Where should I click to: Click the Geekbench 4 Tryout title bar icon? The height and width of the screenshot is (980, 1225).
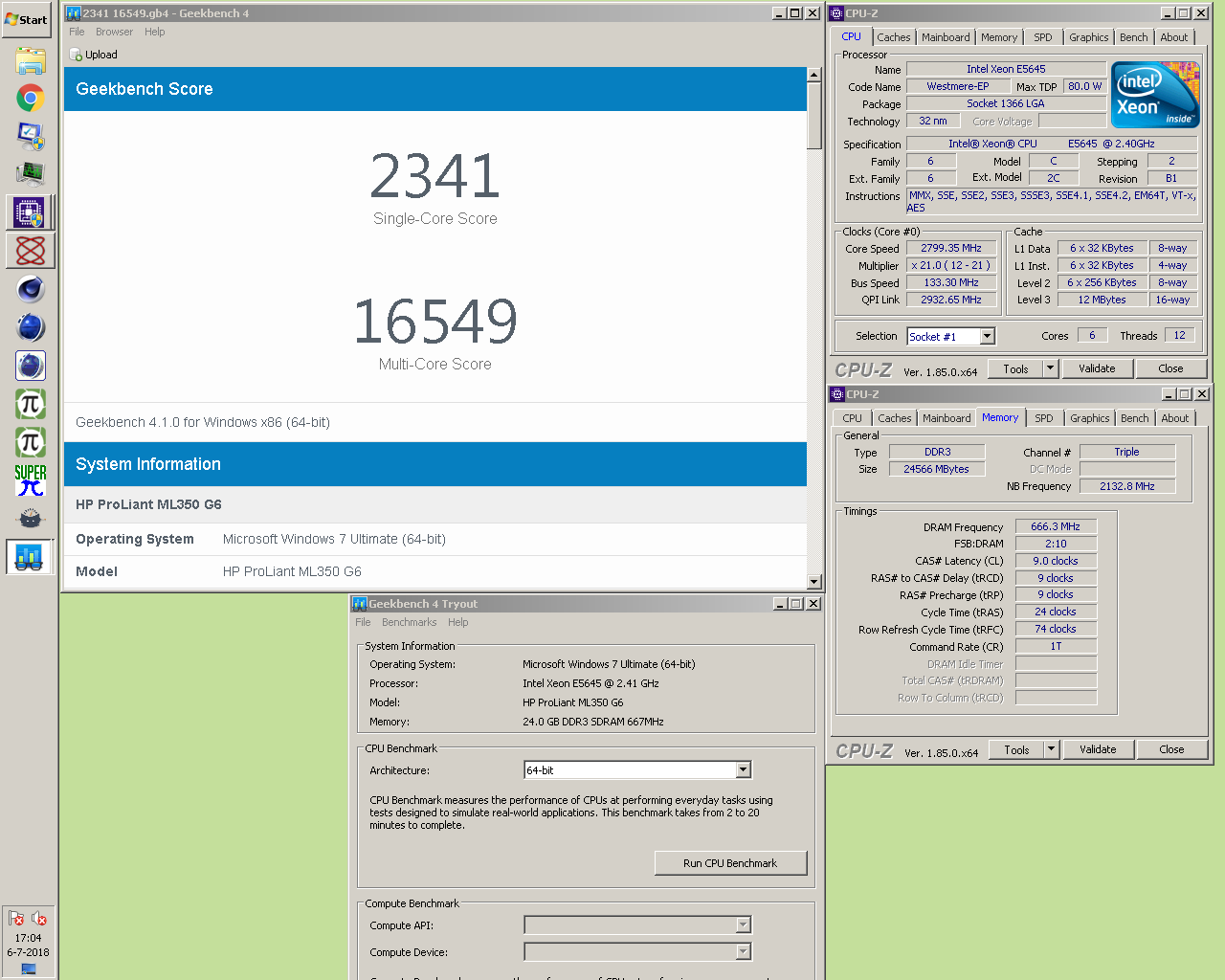(360, 604)
